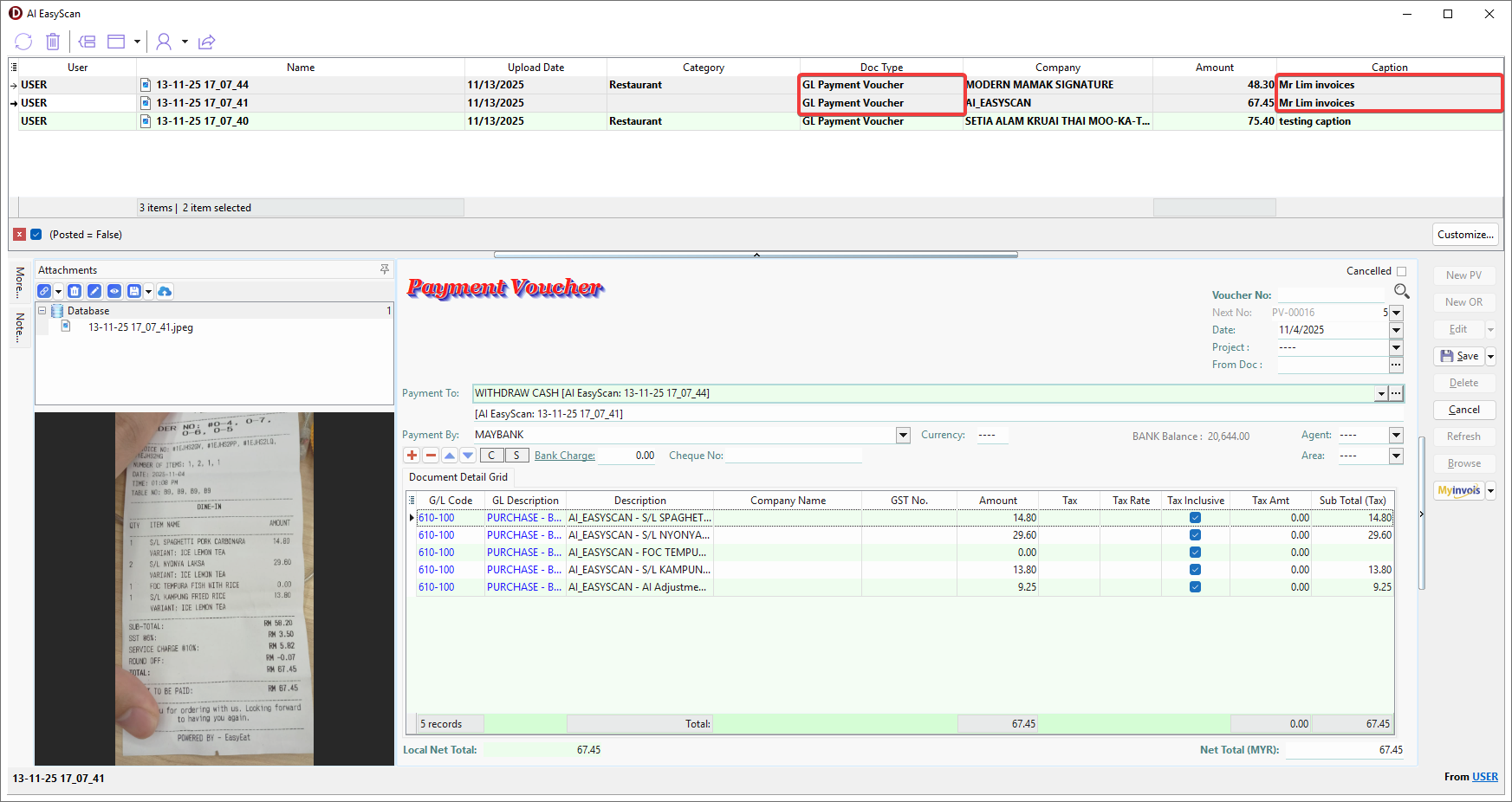Uncheck the (Posted = False) filter checkbox

click(36, 235)
